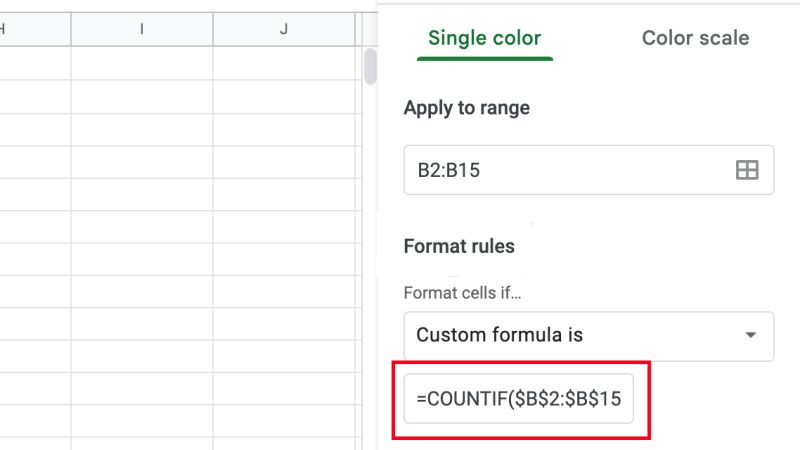Click the spreadsheet vertical scrollbar thumb

coord(370,66)
